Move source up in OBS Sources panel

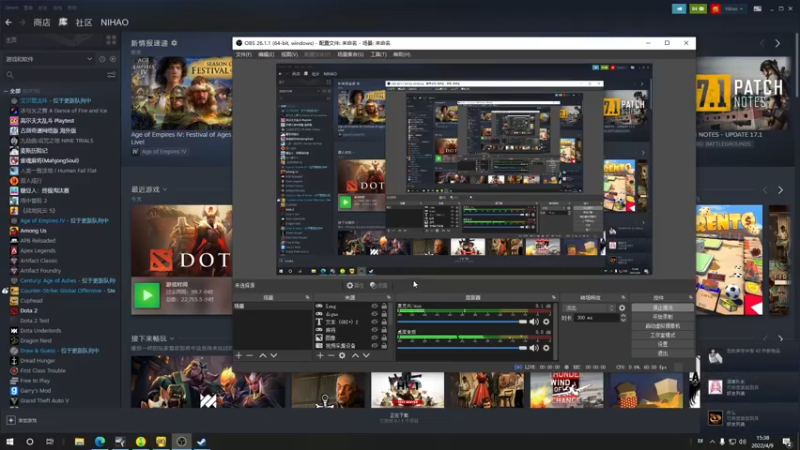[x=355, y=355]
